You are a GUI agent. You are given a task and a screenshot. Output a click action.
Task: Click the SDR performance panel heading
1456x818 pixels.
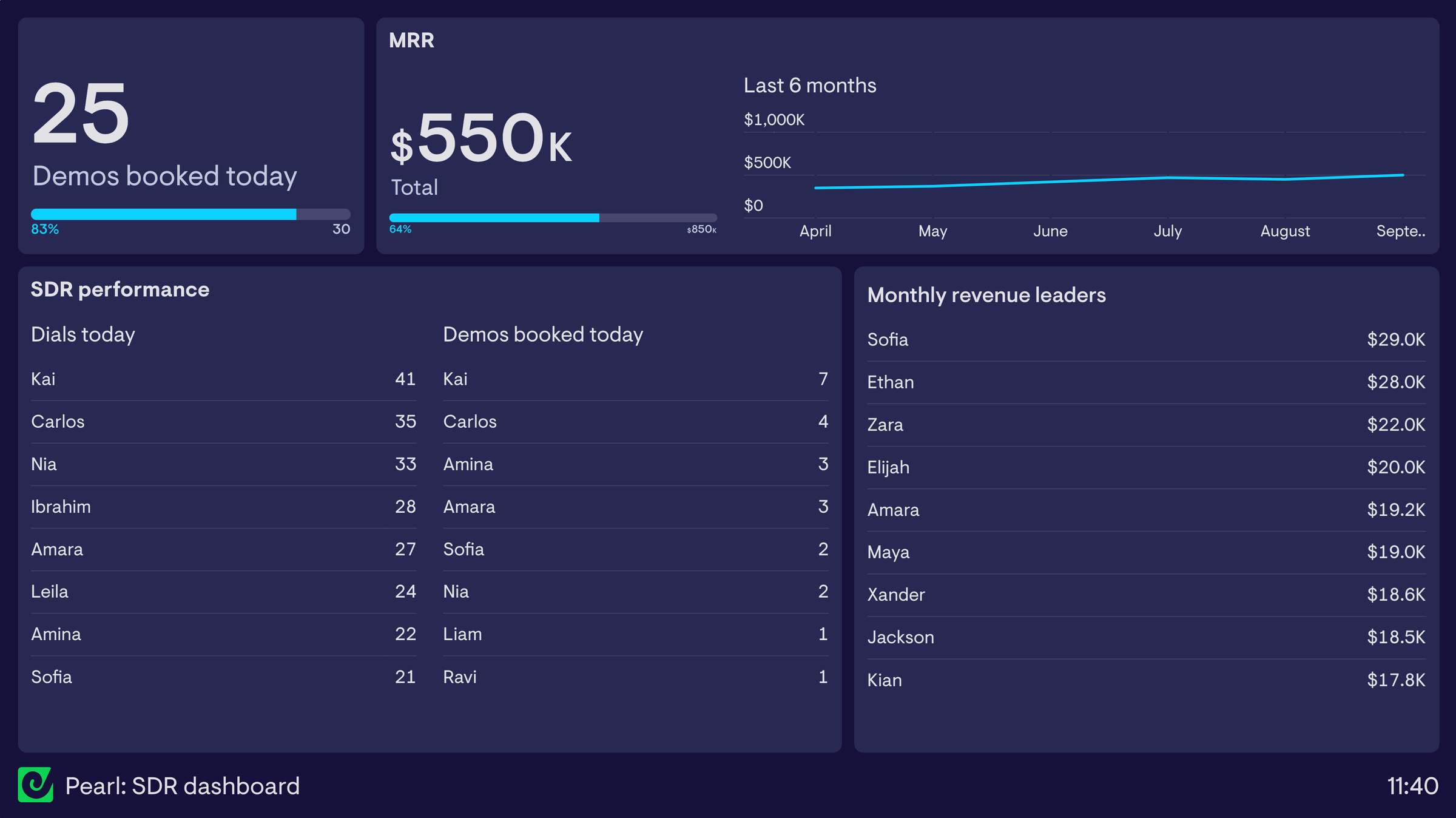(x=120, y=289)
